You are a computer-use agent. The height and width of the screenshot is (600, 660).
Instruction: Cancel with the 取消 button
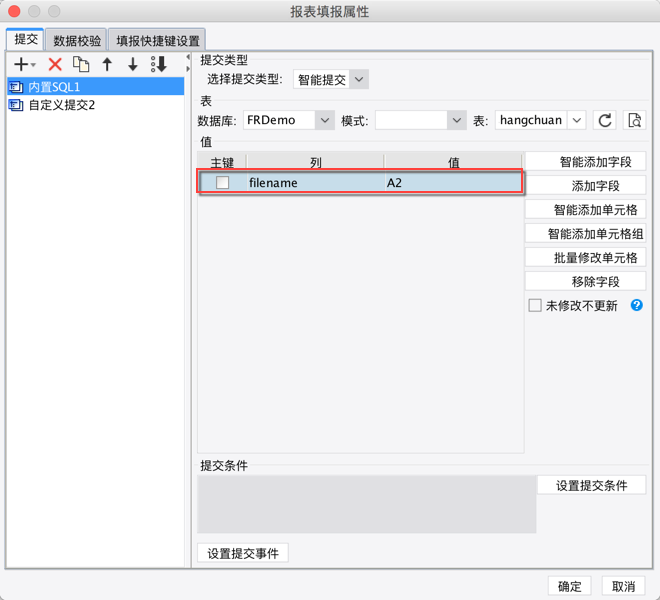(x=623, y=586)
